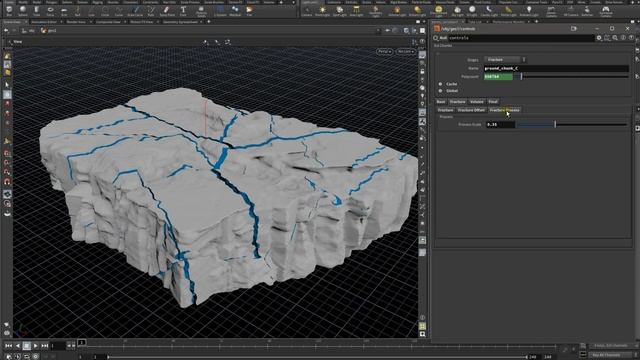640x360 pixels.
Task: Open the parameter window gear menu
Action: click(599, 38)
